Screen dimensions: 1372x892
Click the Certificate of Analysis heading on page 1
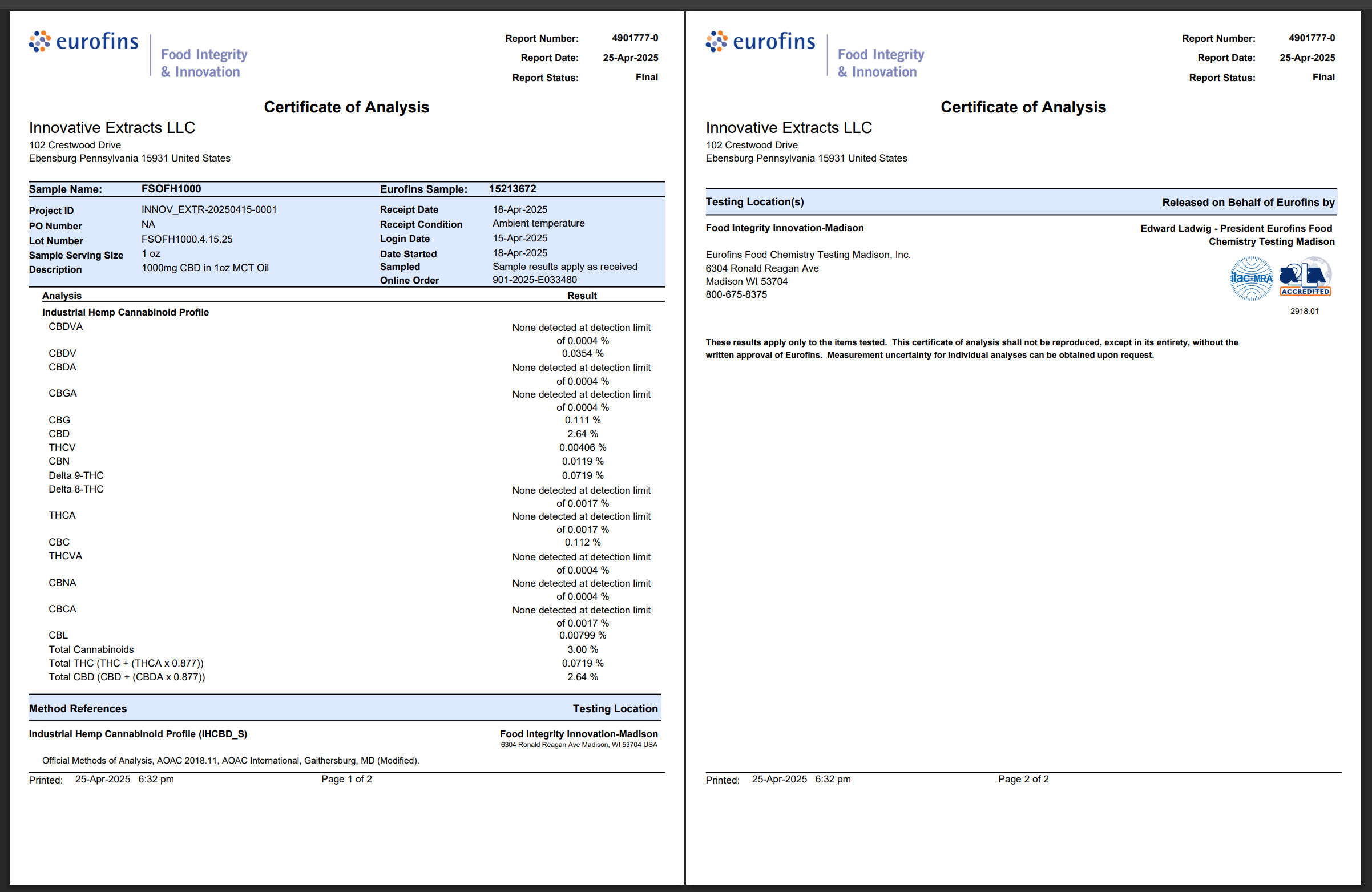(346, 107)
